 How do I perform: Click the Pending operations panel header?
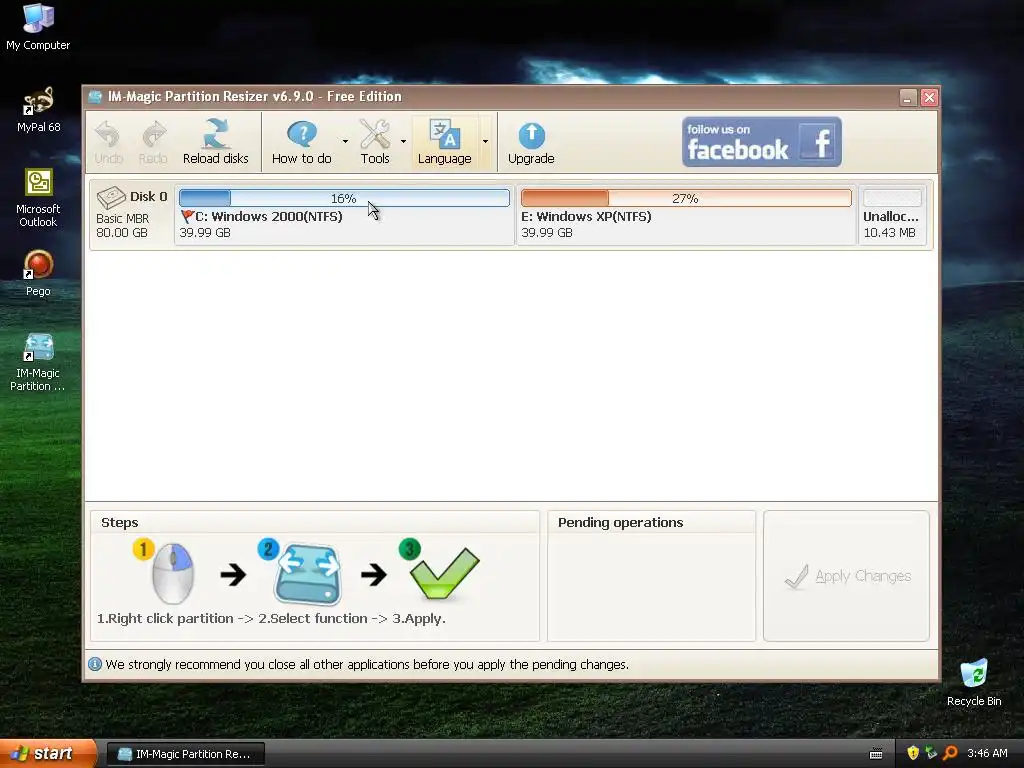[620, 522]
